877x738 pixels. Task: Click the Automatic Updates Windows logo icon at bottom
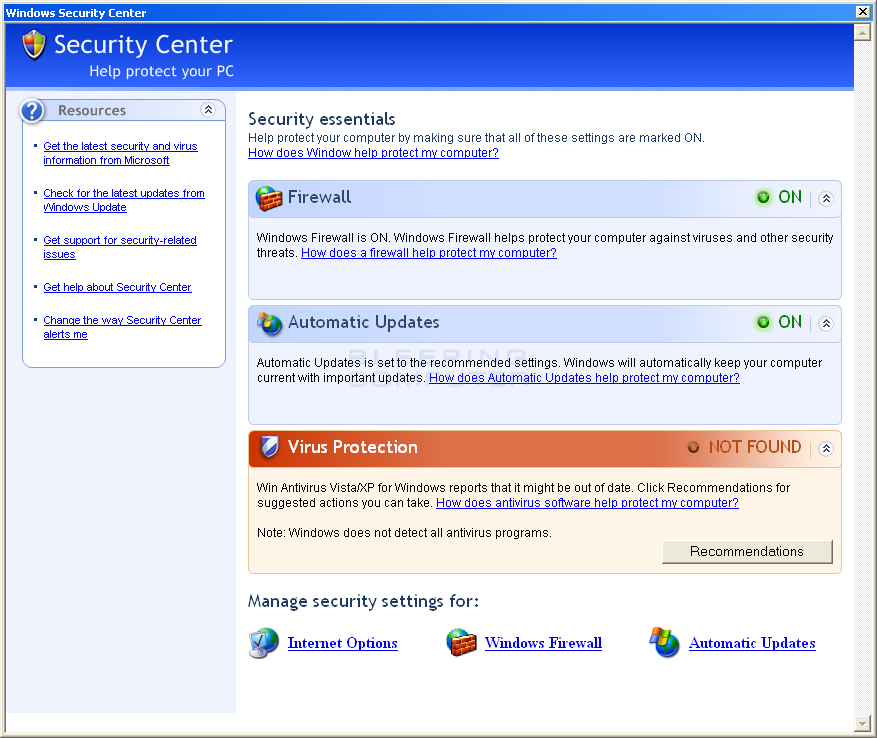[664, 642]
